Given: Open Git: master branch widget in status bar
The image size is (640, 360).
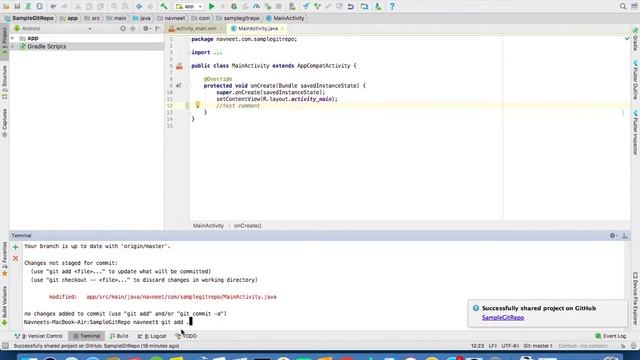Looking at the screenshot, I should 538,346.
